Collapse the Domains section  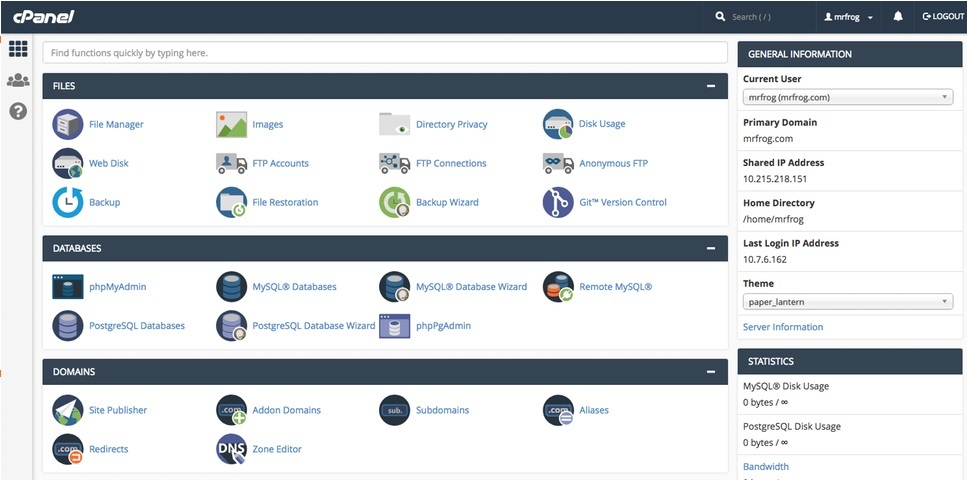click(x=711, y=372)
